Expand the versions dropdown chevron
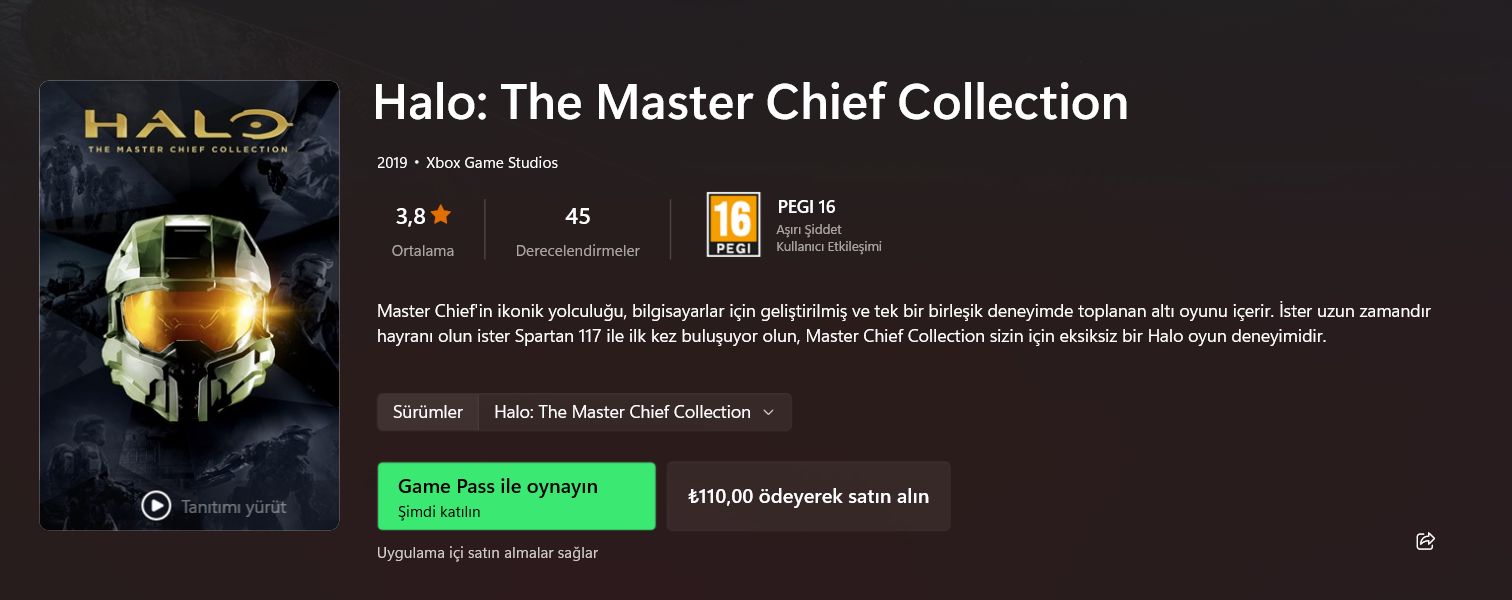 768,412
